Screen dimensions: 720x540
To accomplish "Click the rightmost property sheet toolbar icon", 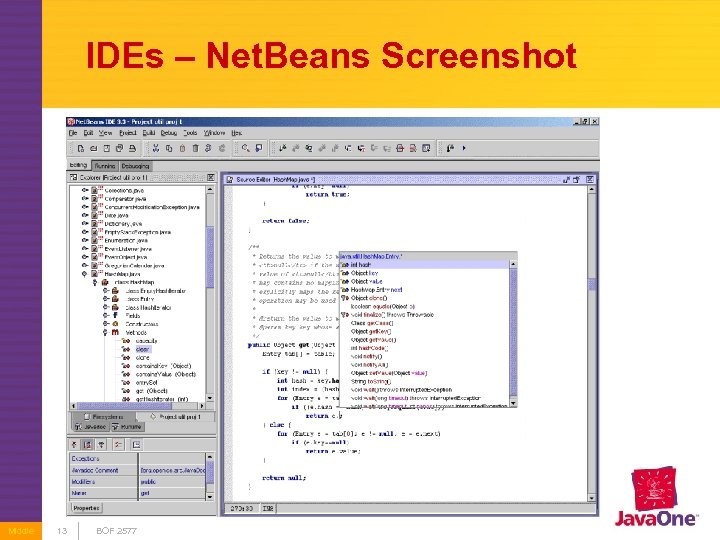I will click(136, 444).
